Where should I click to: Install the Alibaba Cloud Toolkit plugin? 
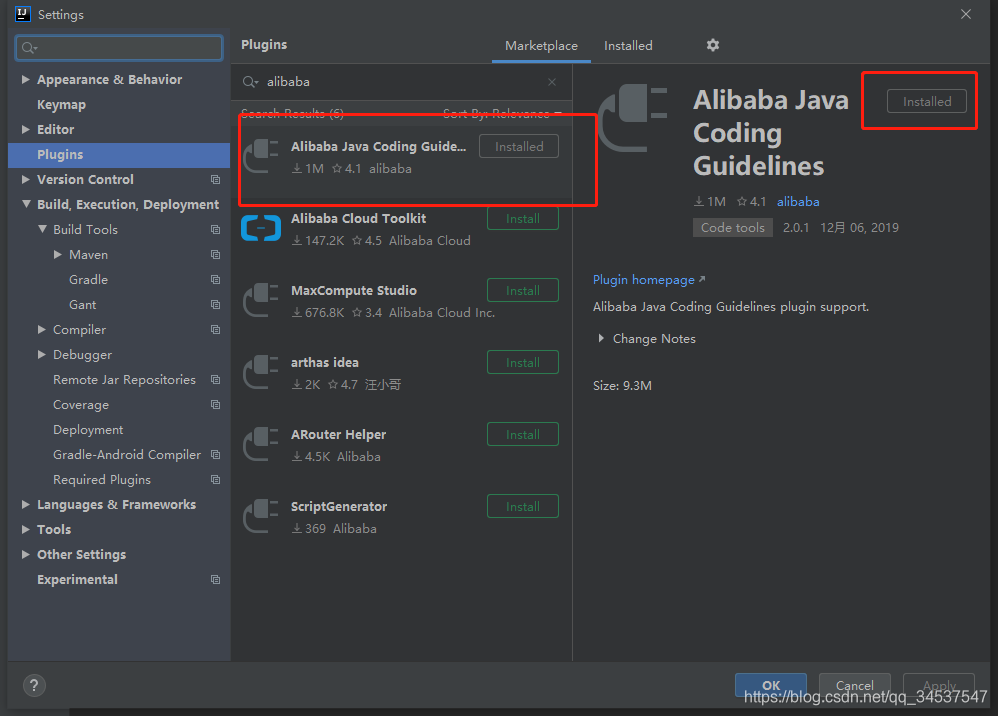pyautogui.click(x=523, y=219)
